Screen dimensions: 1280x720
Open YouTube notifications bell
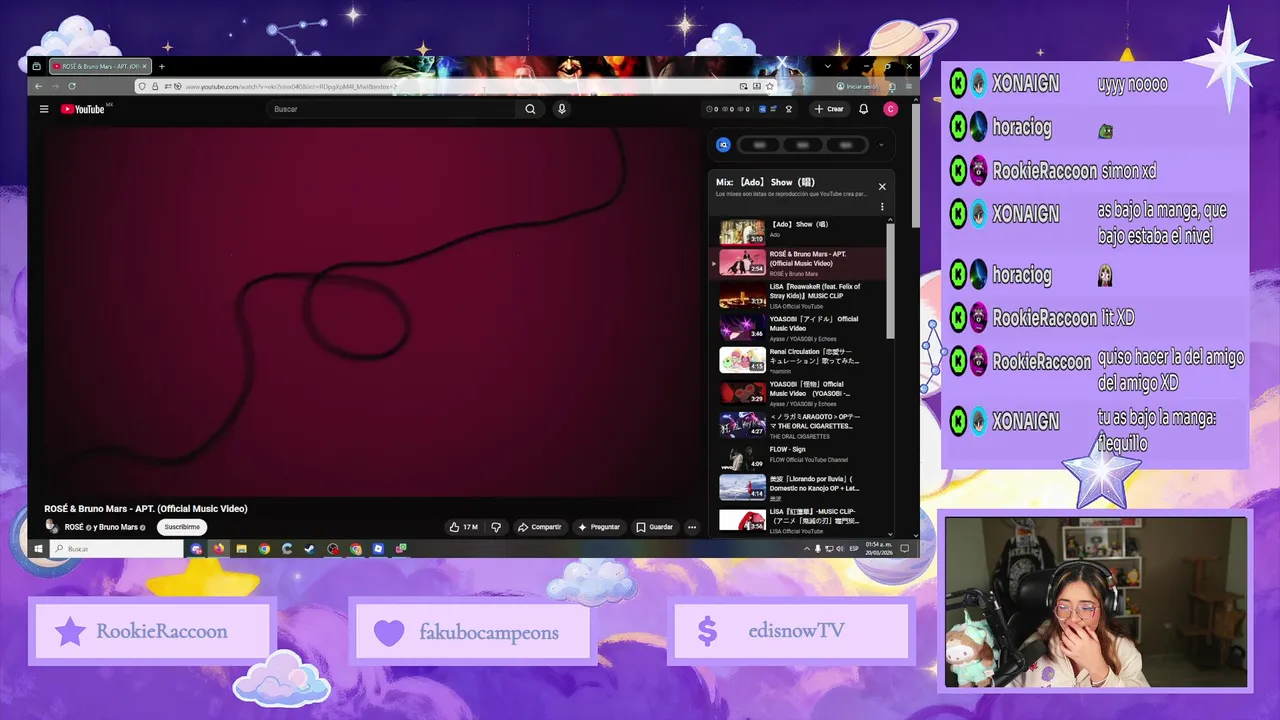click(864, 109)
